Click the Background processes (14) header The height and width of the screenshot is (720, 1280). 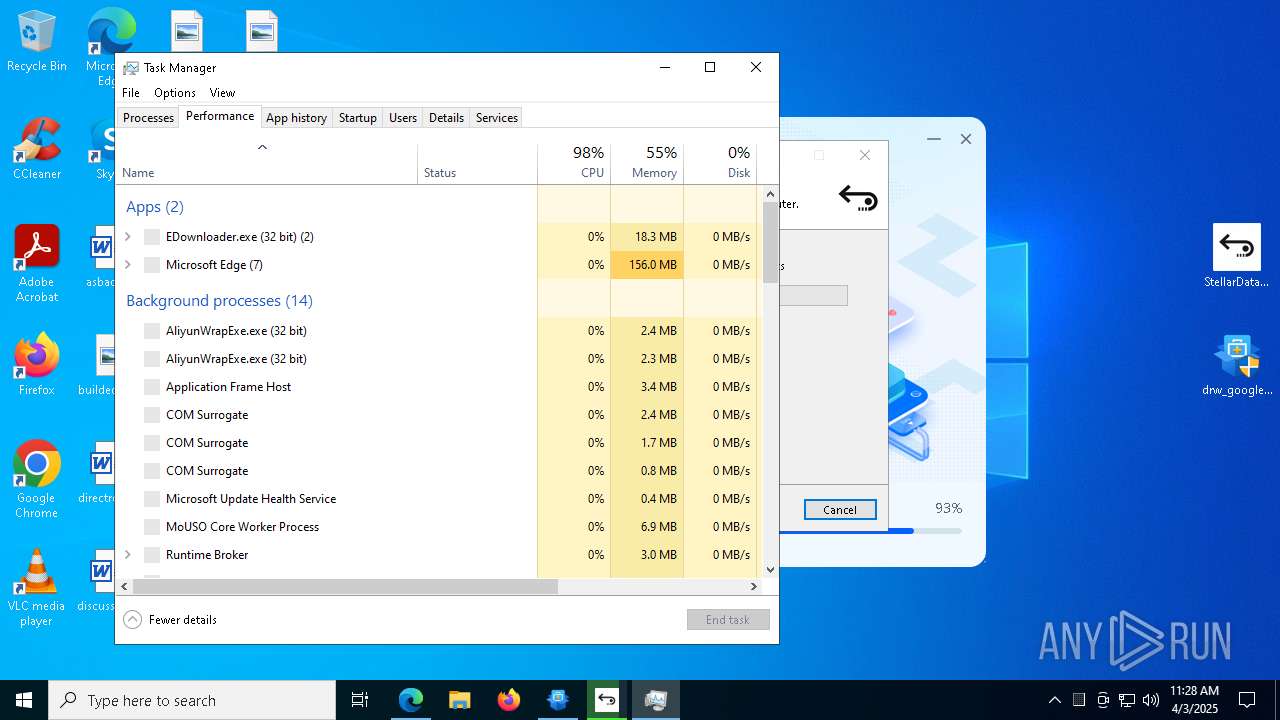coord(219,301)
